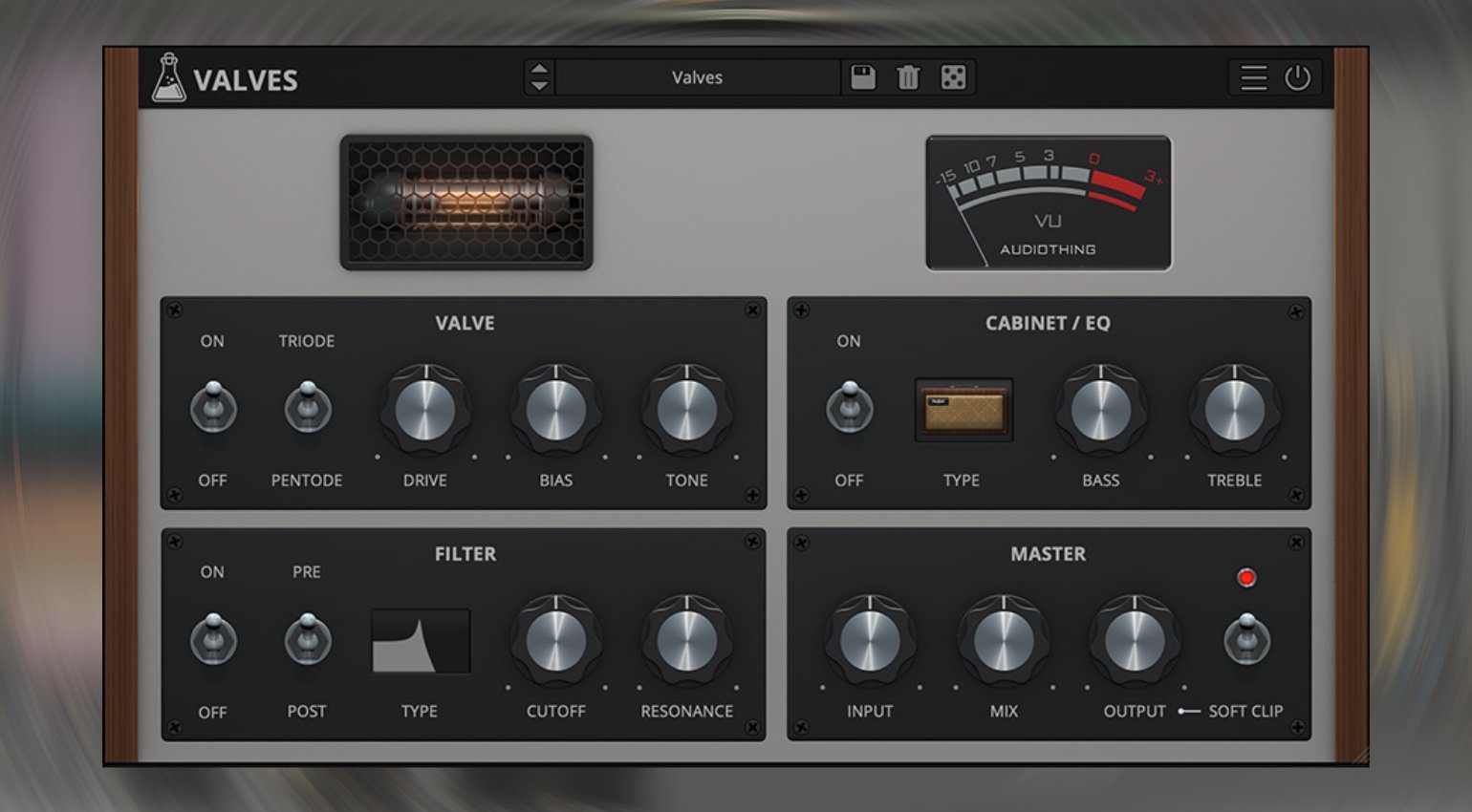Click the VU meter display

click(x=1048, y=203)
